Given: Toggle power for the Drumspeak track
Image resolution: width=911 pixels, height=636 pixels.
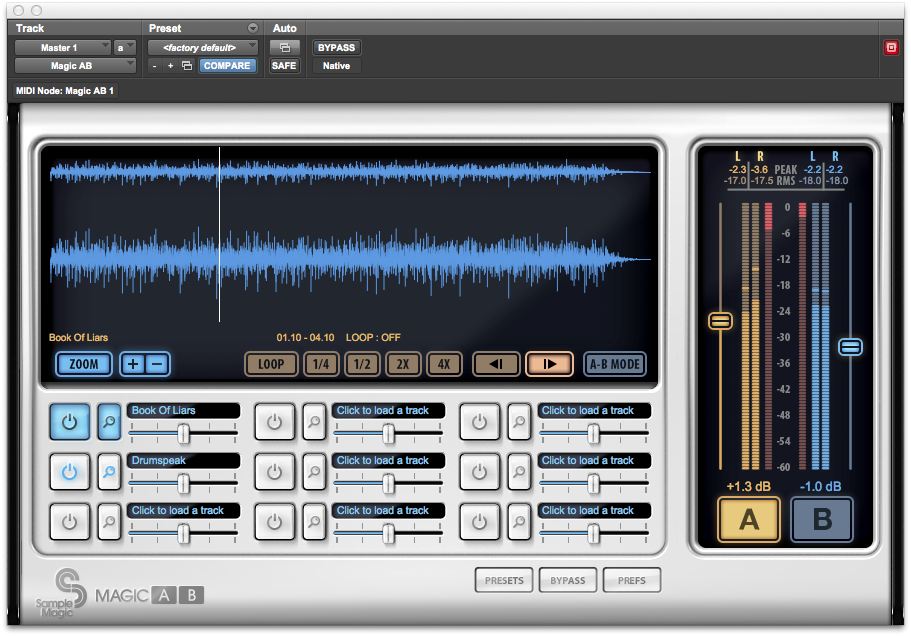Looking at the screenshot, I should pyautogui.click(x=69, y=472).
